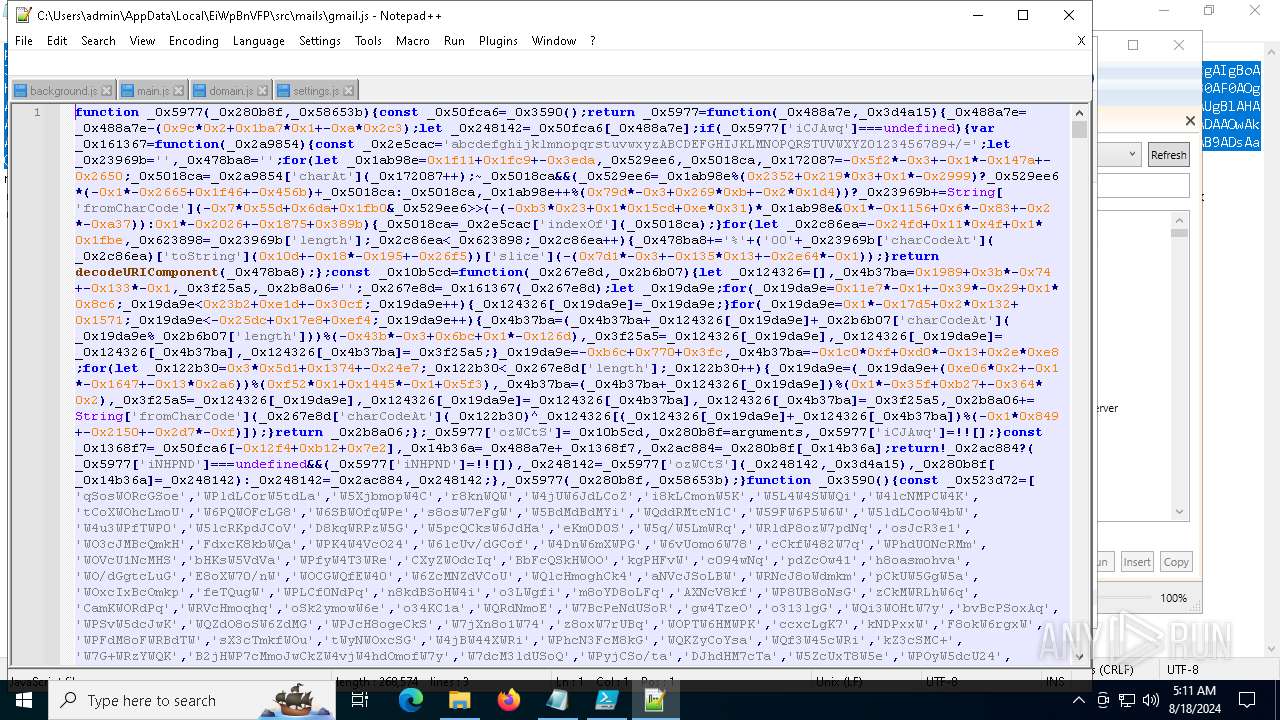Click the domain.js tab save-state icon
1280x720 pixels.
[200, 91]
